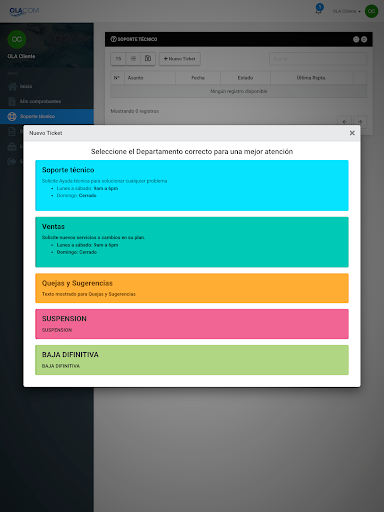The image size is (384, 512).
Task: Click the Inicio home icon
Action: (12, 86)
